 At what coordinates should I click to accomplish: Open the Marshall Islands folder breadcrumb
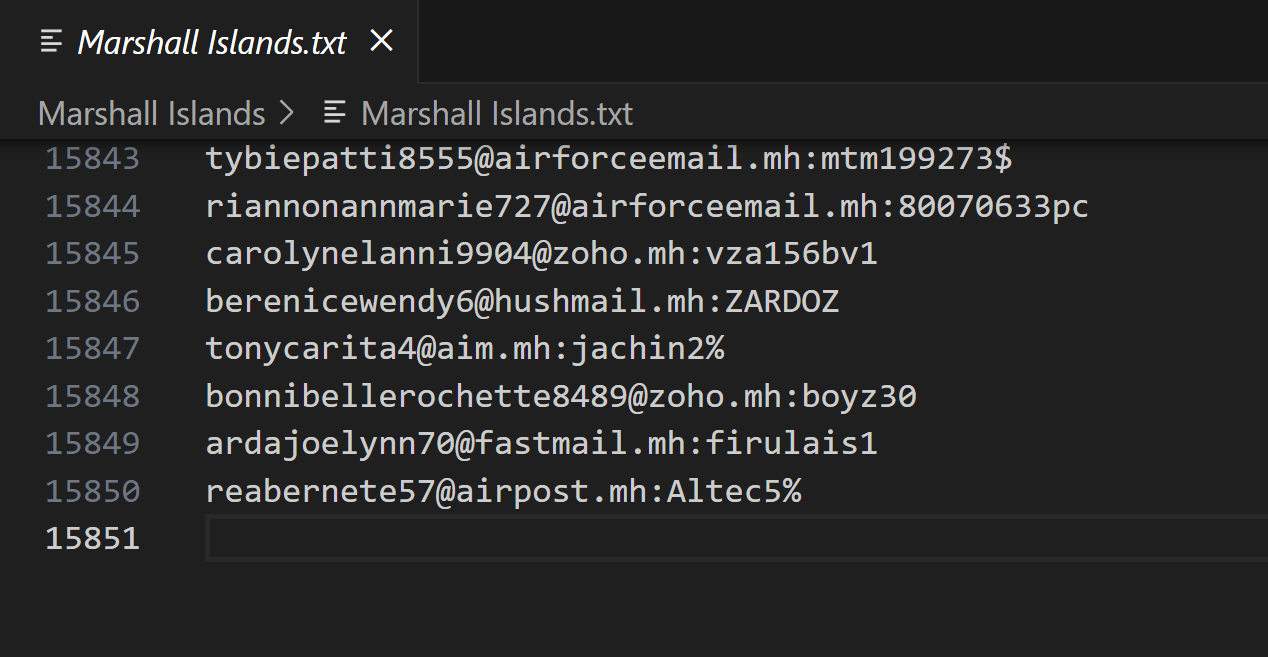pyautogui.click(x=151, y=113)
